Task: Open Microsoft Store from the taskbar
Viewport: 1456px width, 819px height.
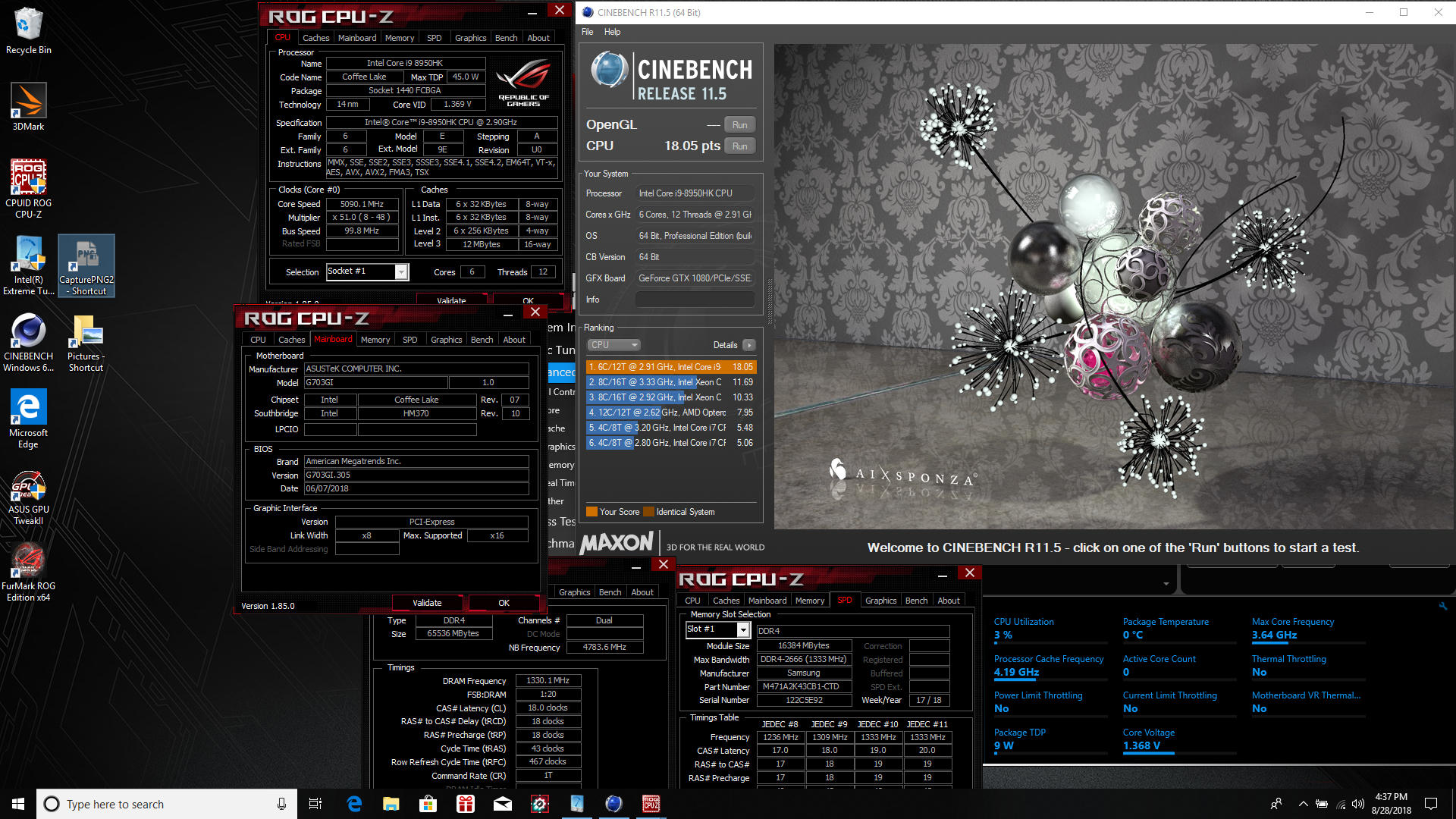Action: [428, 804]
